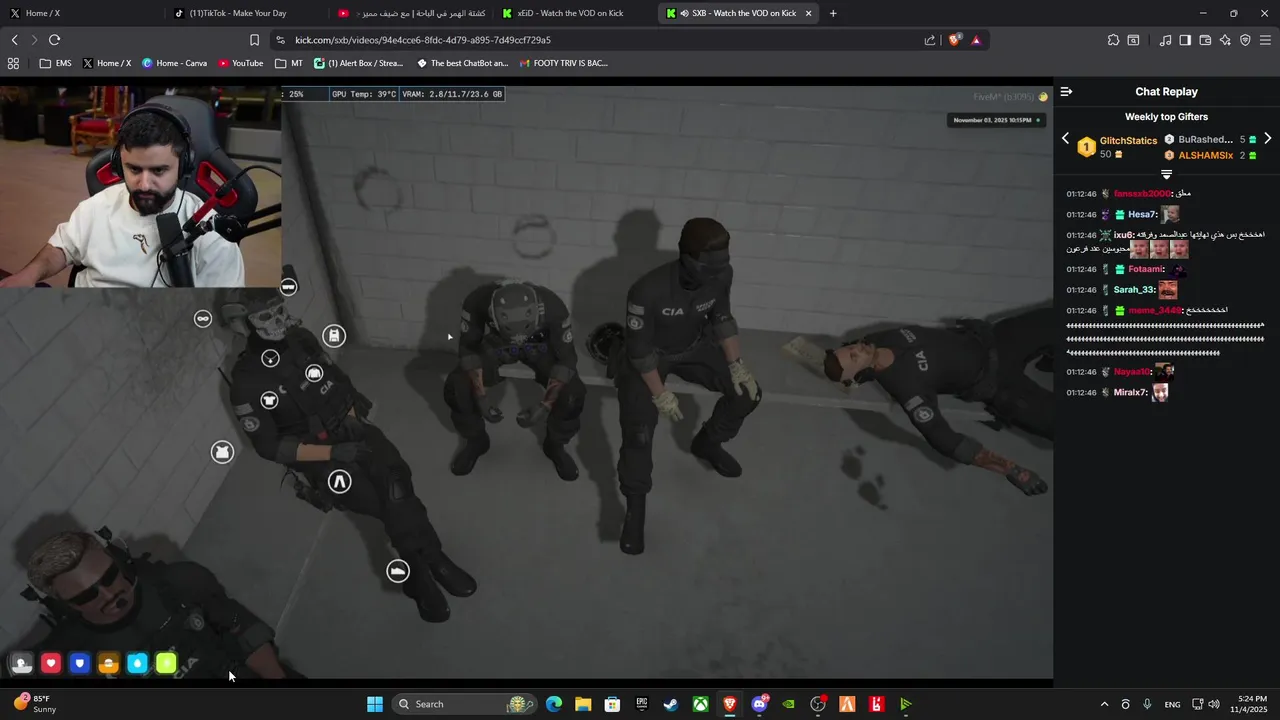Screen dimensions: 1280x720
Task: Open the MT bookmarks folder
Action: click(289, 63)
